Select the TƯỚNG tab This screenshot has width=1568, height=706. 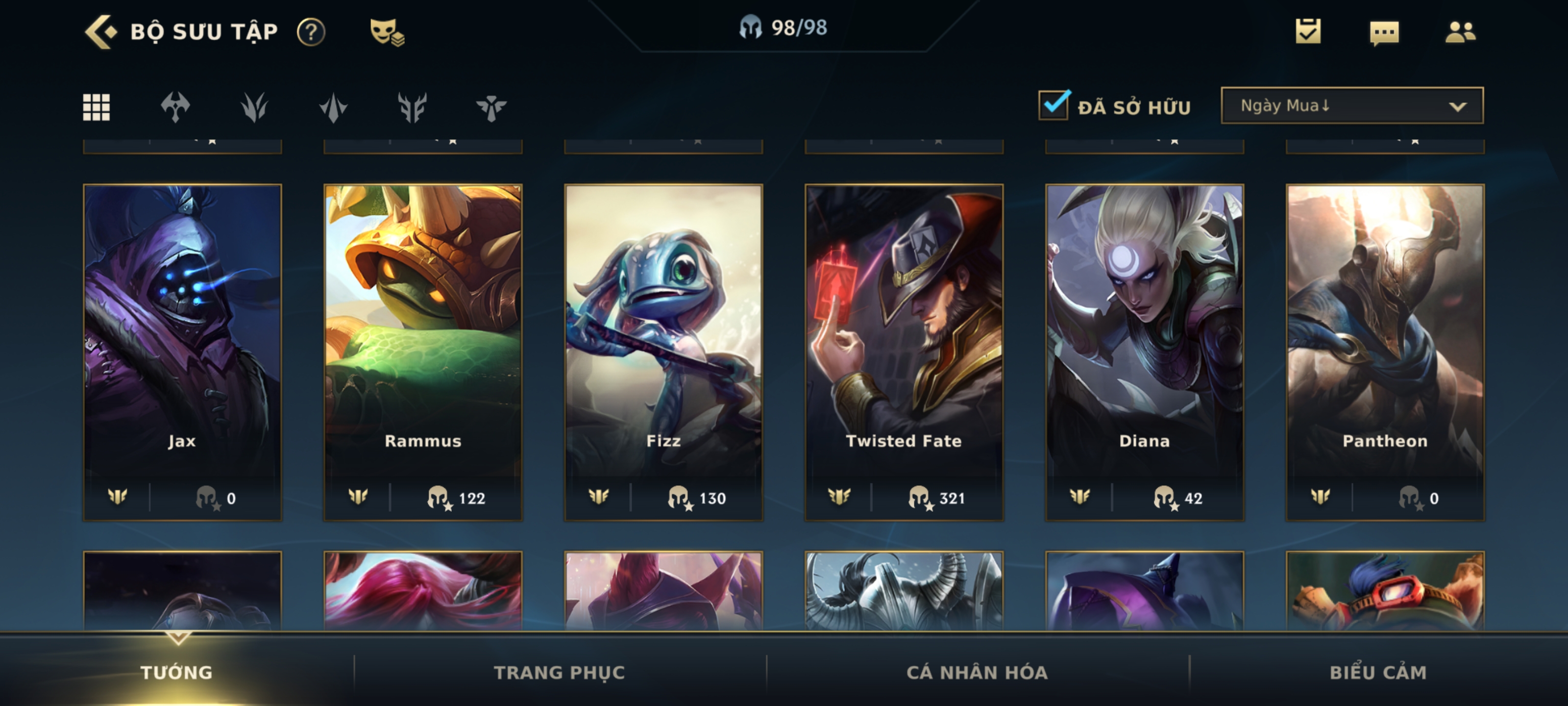(176, 673)
